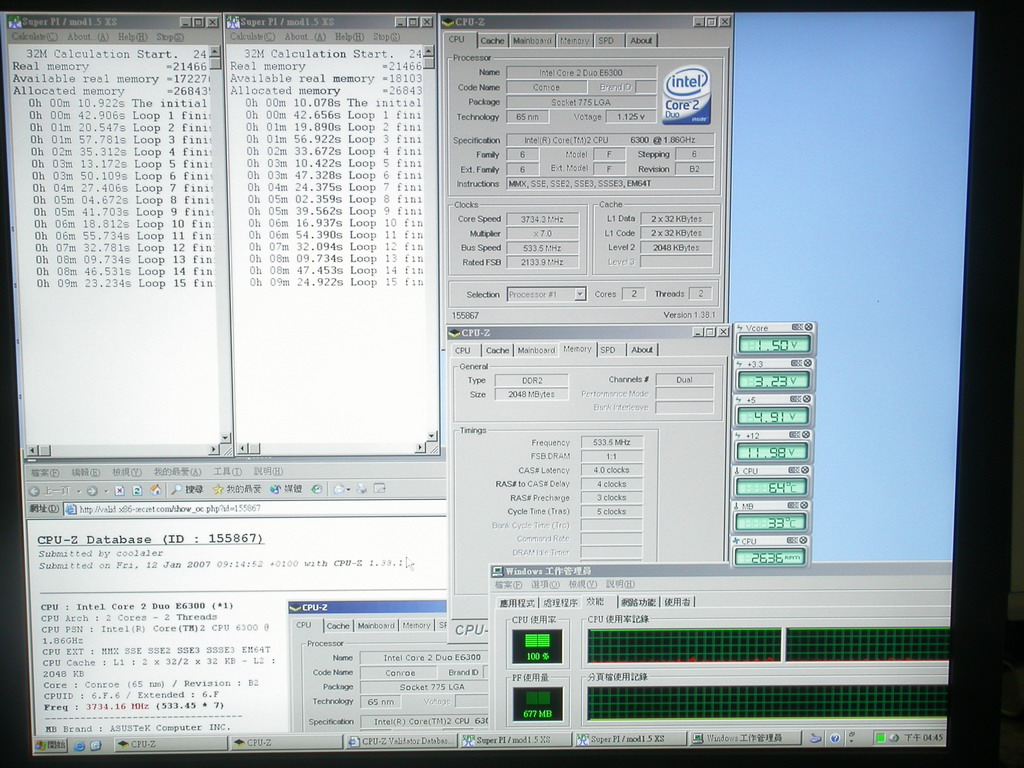Click CPU-Z Validator Database taskbar button
1024x768 pixels.
click(x=400, y=741)
